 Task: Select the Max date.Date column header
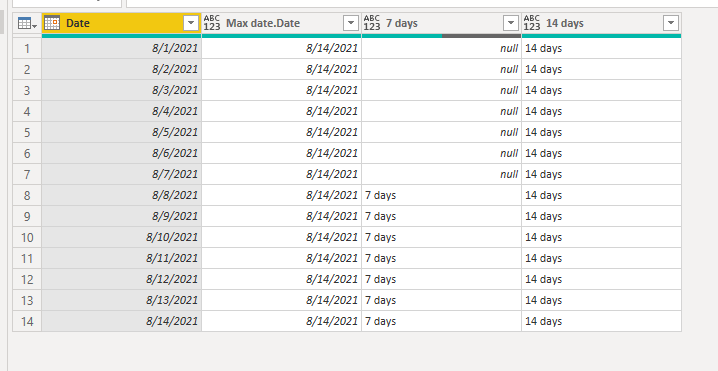(x=282, y=23)
